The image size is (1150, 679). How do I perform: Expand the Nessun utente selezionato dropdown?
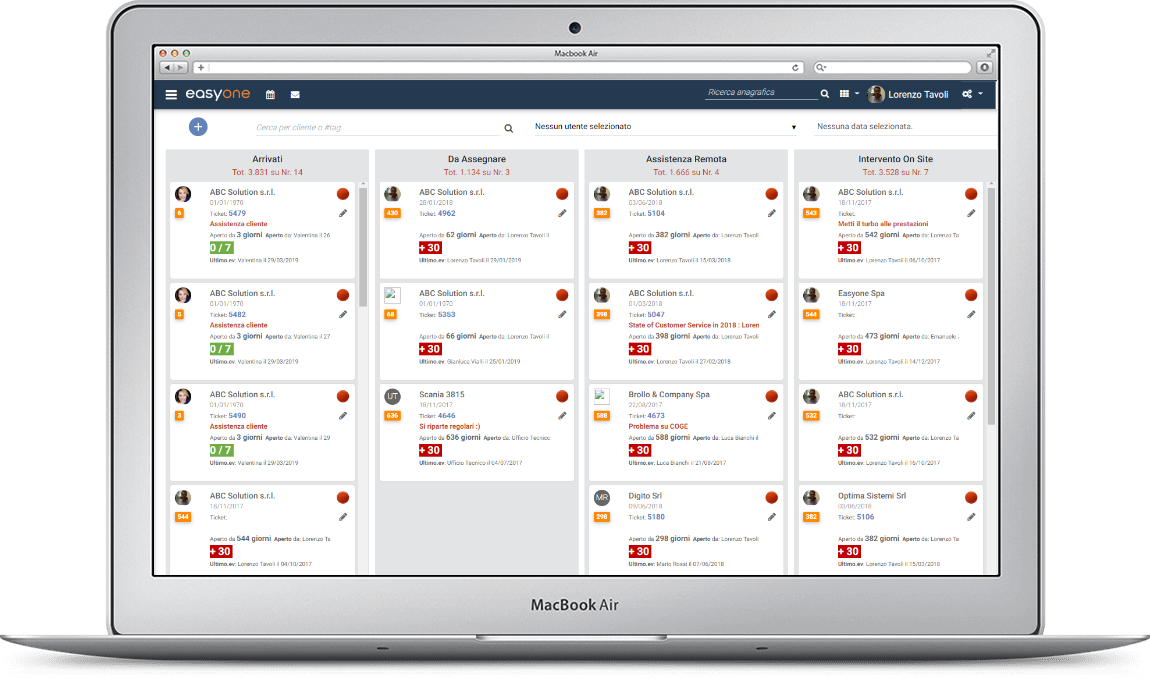tap(666, 127)
